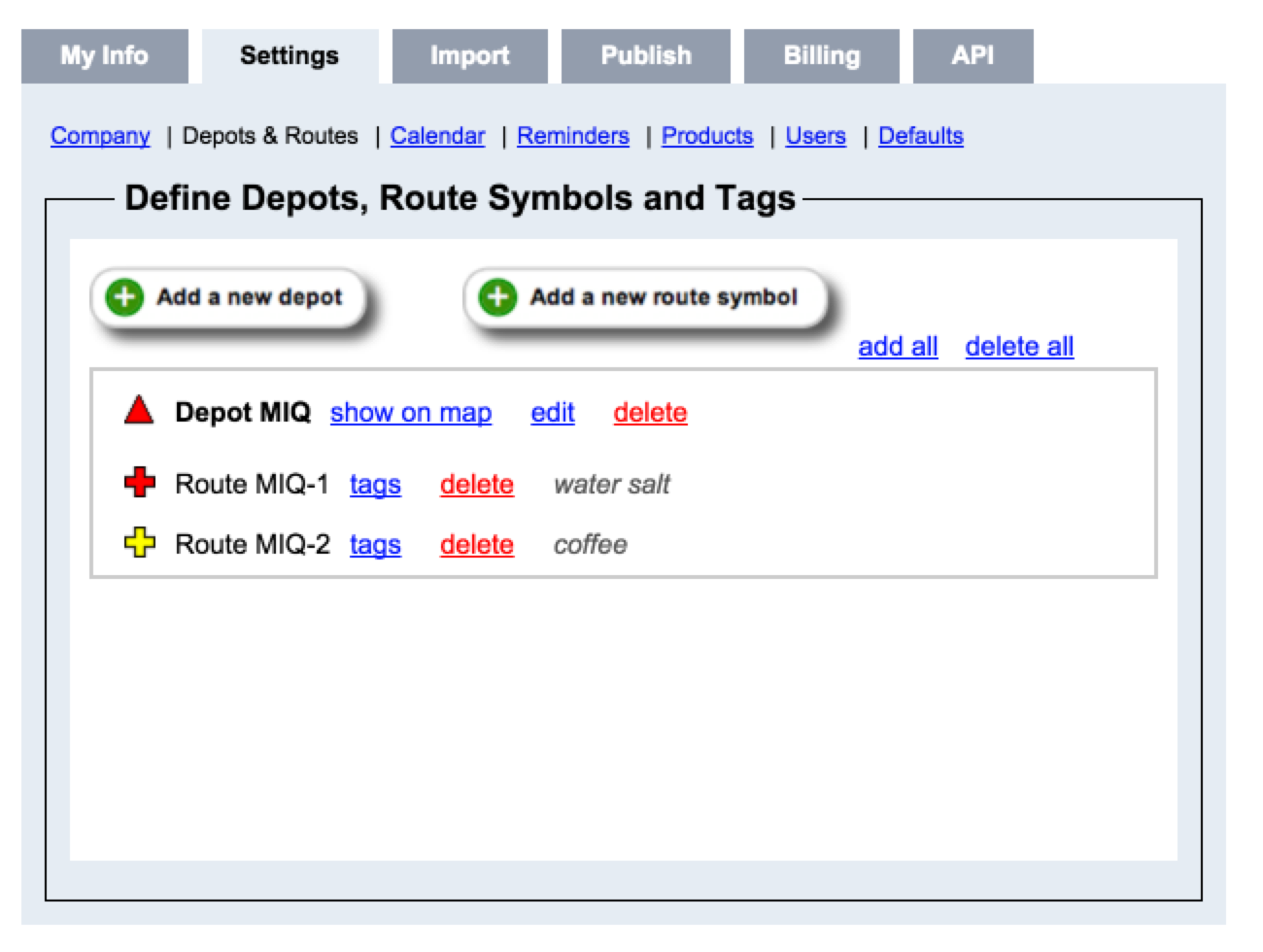The height and width of the screenshot is (952, 1263).
Task: Delete Route MIQ-2
Action: click(x=476, y=545)
